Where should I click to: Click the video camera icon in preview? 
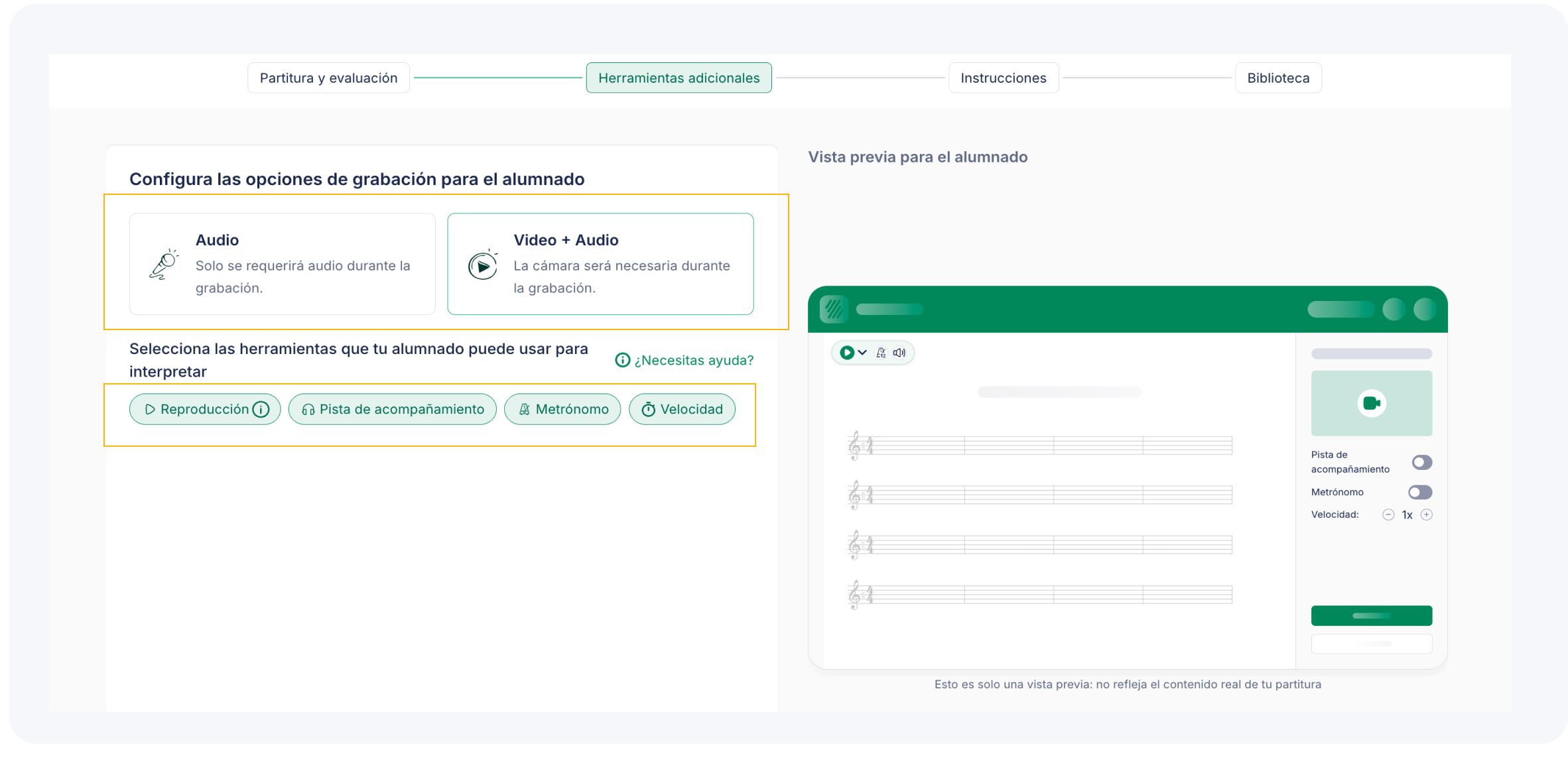pyautogui.click(x=1371, y=403)
